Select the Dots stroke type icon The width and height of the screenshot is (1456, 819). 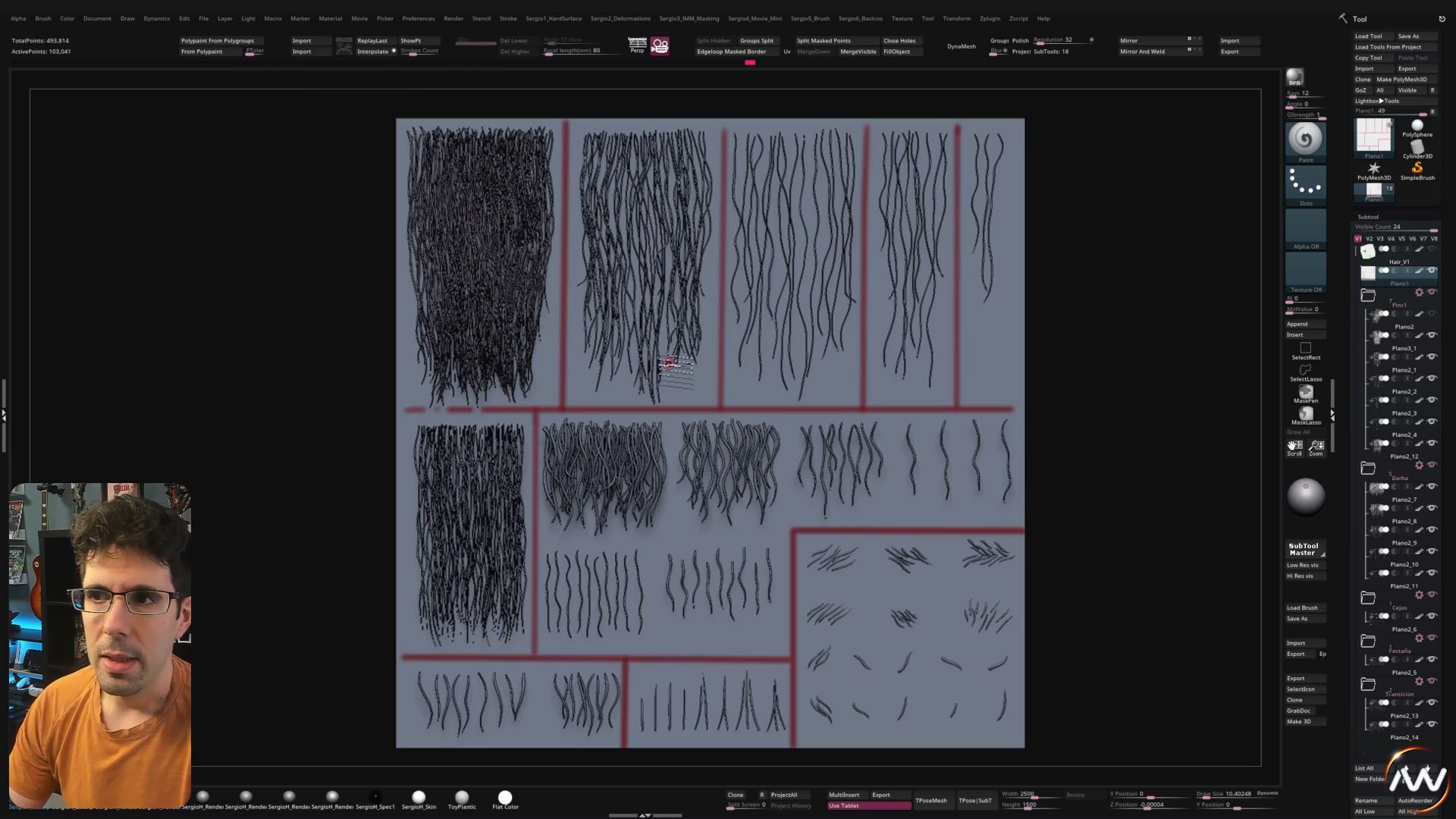tap(1305, 184)
